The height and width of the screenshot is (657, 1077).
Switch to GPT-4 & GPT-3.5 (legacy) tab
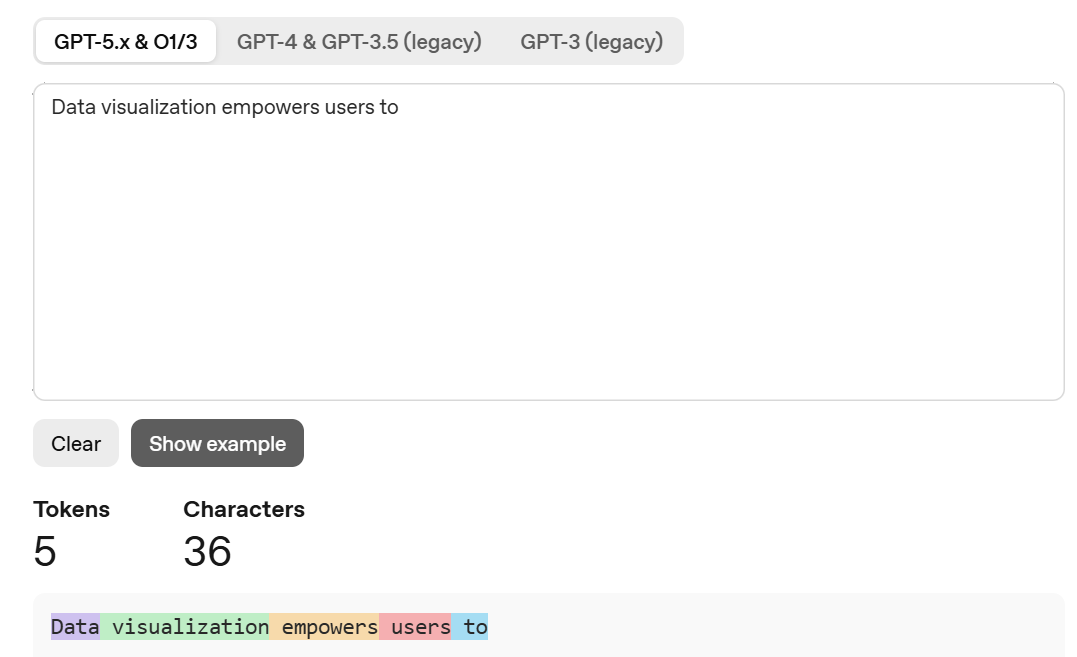tap(359, 41)
